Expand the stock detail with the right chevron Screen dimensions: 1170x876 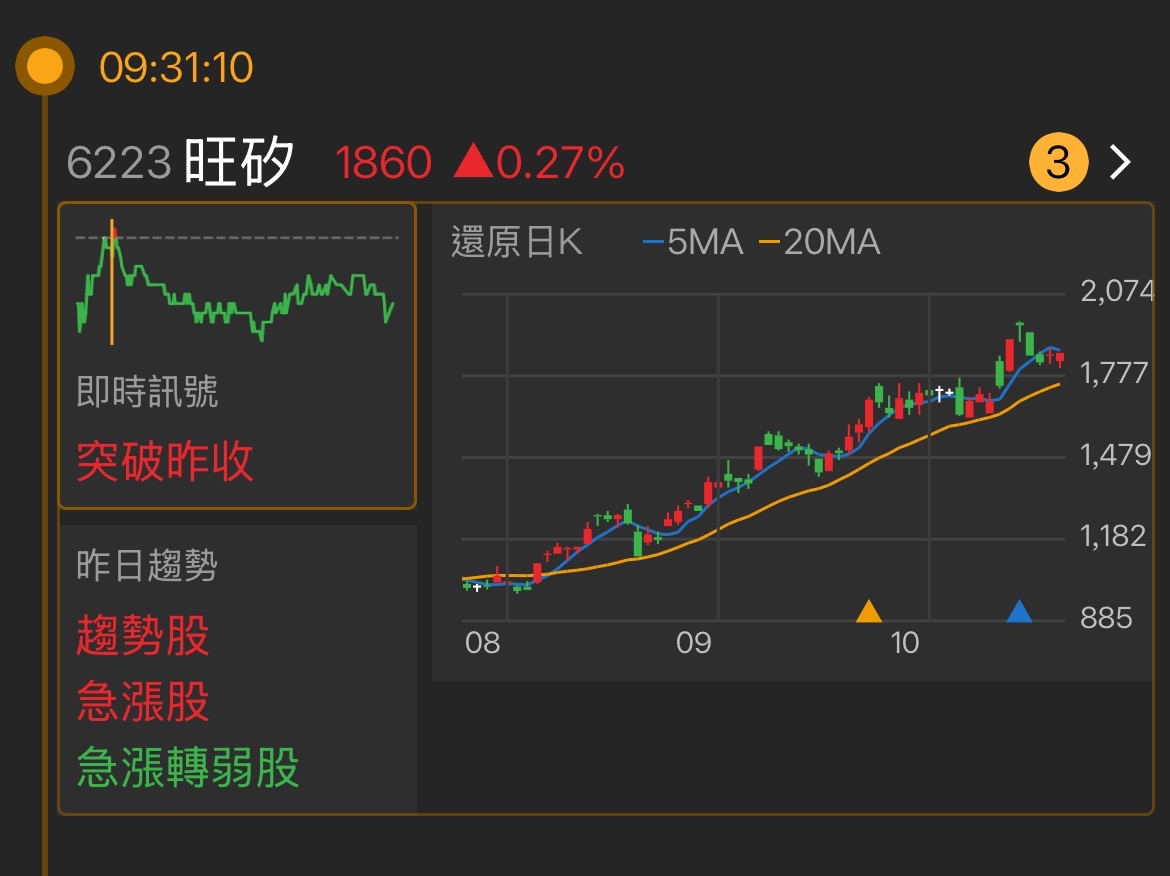[1122, 161]
